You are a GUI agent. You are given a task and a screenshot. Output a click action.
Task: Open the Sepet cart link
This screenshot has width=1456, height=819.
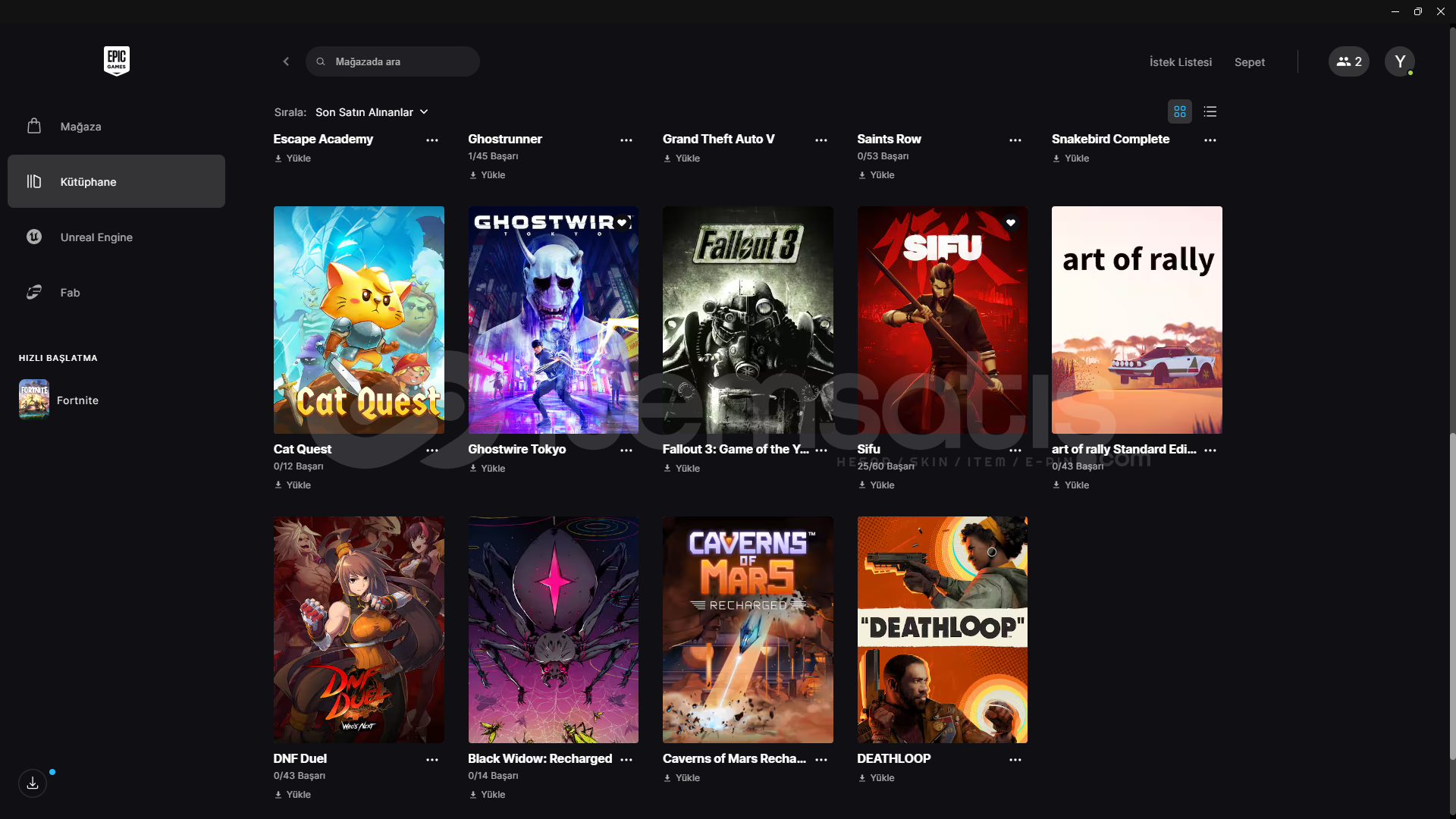1250,62
